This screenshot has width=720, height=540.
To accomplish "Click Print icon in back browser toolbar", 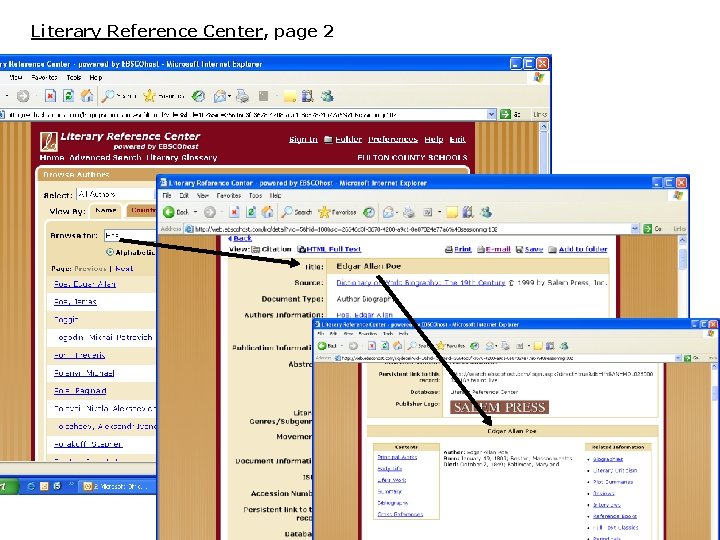I will (242, 96).
